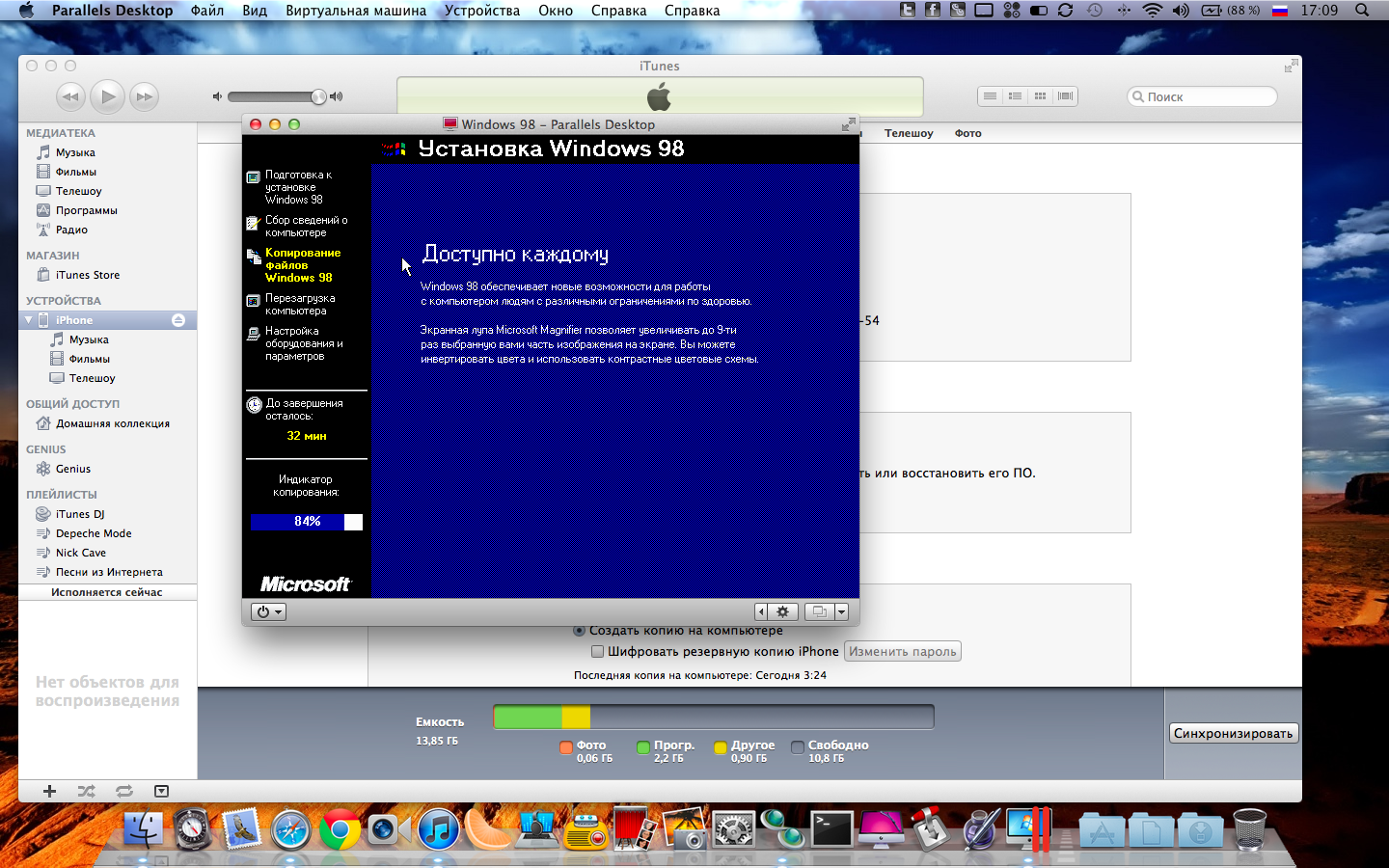Collapse Parallels status bar with left arrow
Image resolution: width=1389 pixels, height=868 pixels.
click(761, 611)
